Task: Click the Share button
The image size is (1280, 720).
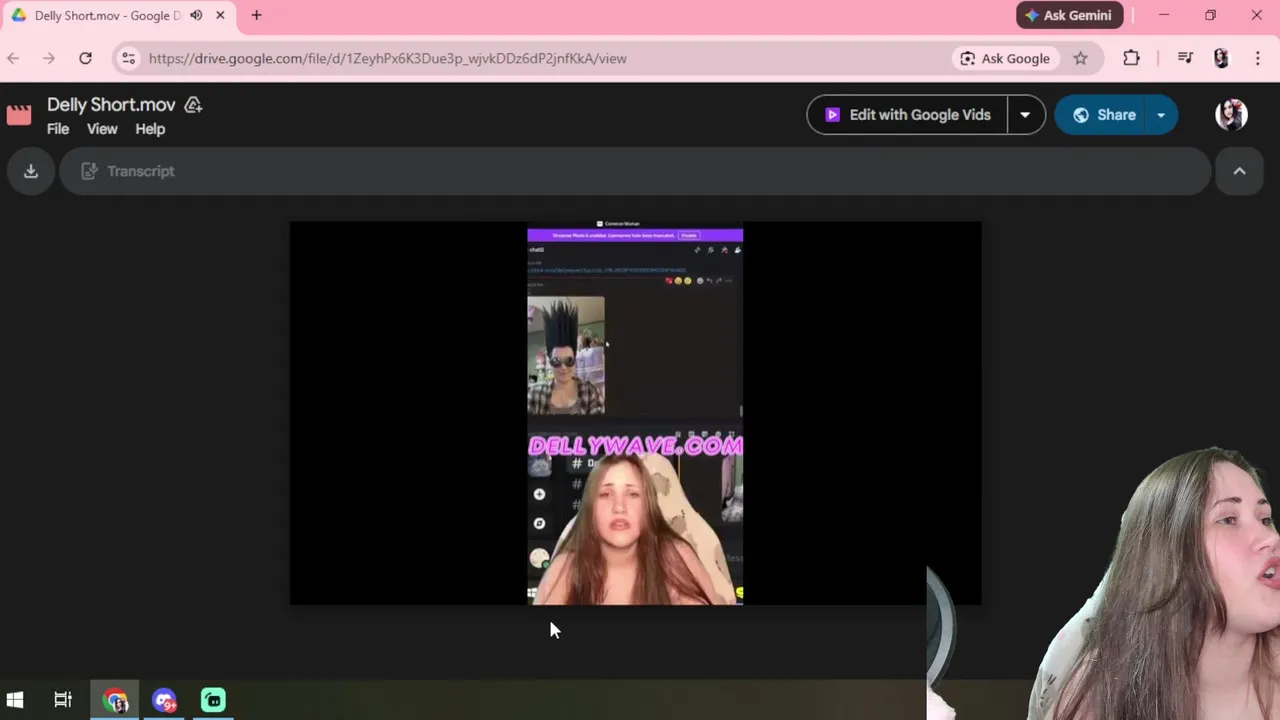Action: [1103, 115]
